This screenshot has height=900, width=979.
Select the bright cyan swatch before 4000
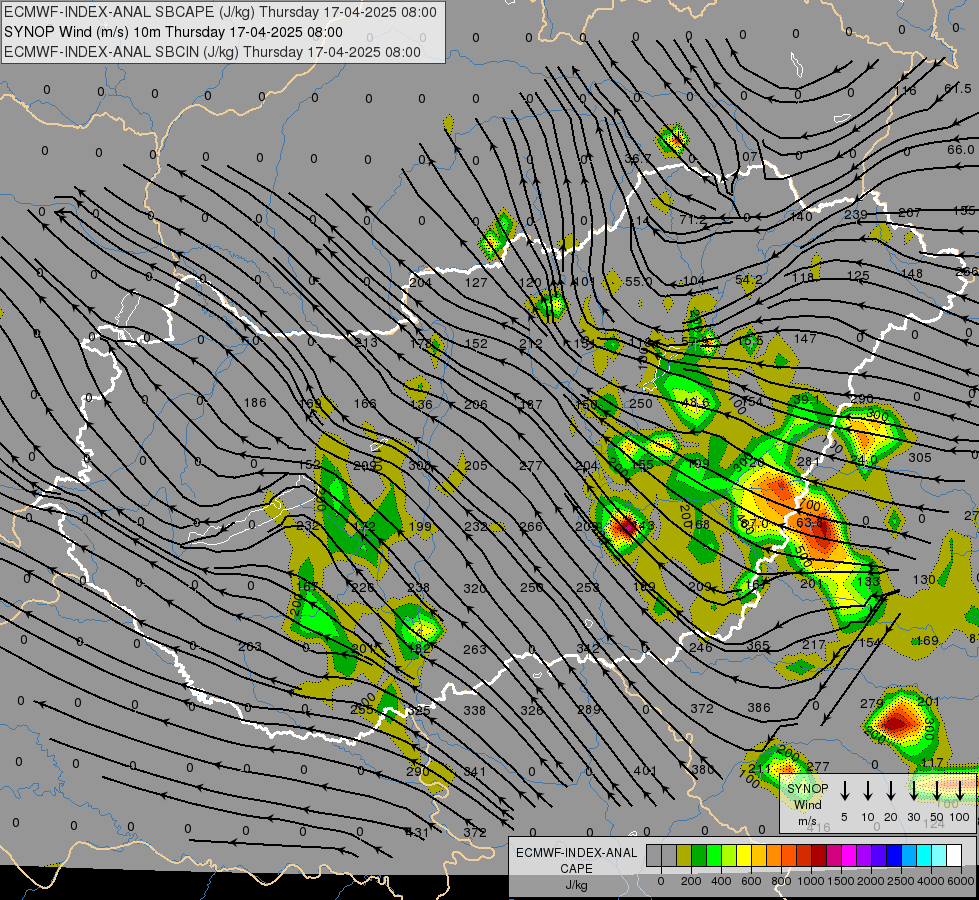923,856
